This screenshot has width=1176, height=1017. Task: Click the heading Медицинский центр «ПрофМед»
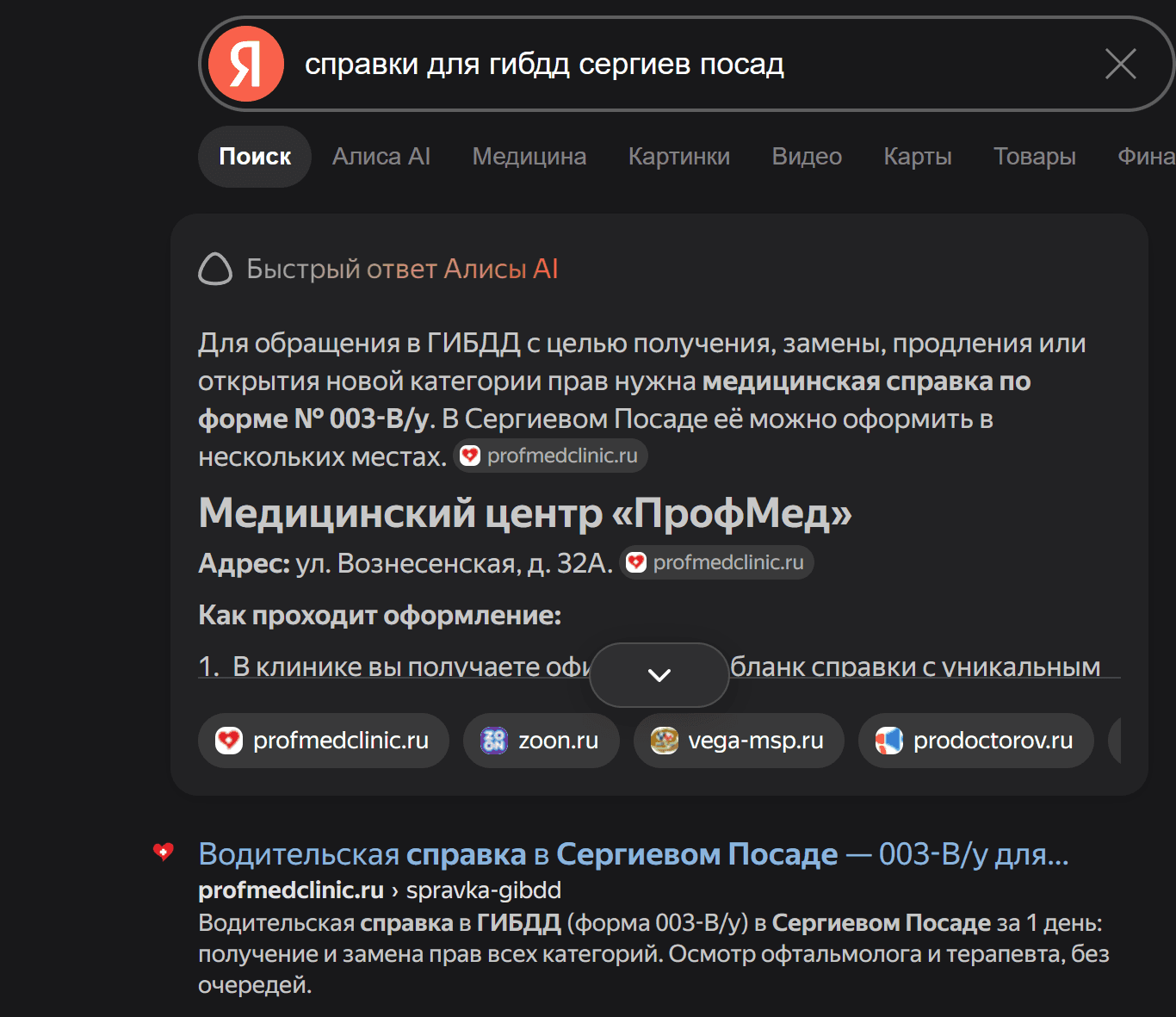pos(525,513)
